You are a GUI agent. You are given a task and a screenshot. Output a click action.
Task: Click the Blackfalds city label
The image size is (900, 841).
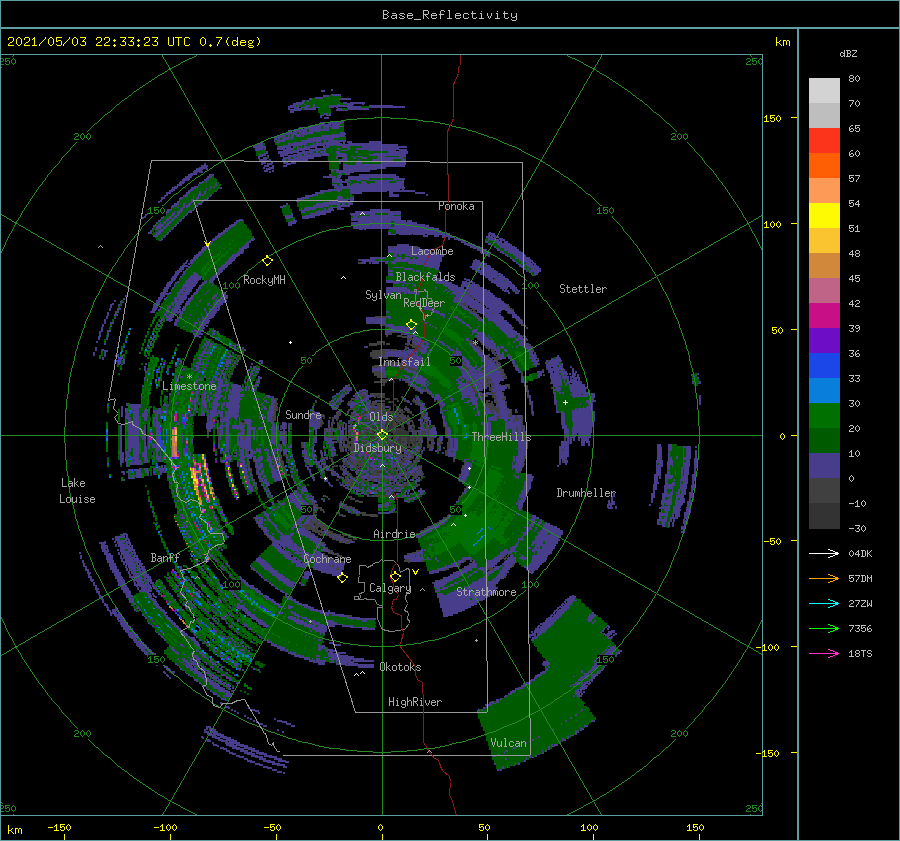(x=425, y=277)
